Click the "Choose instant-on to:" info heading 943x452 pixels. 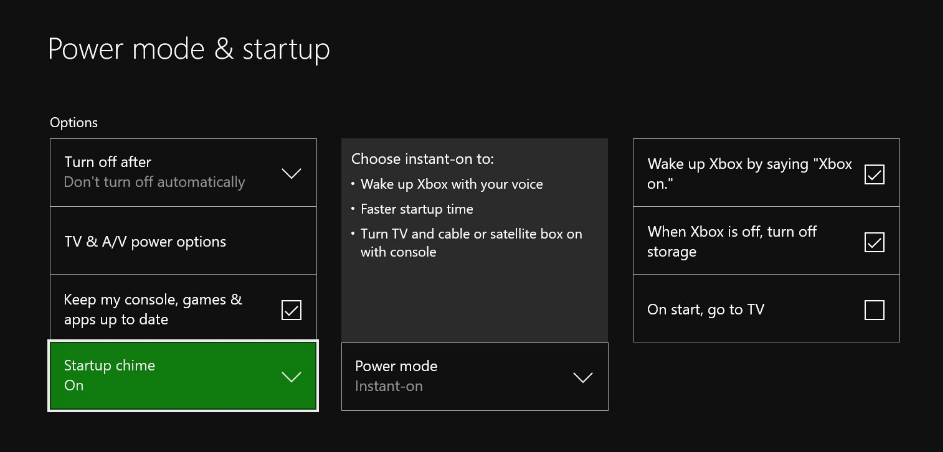(x=422, y=159)
